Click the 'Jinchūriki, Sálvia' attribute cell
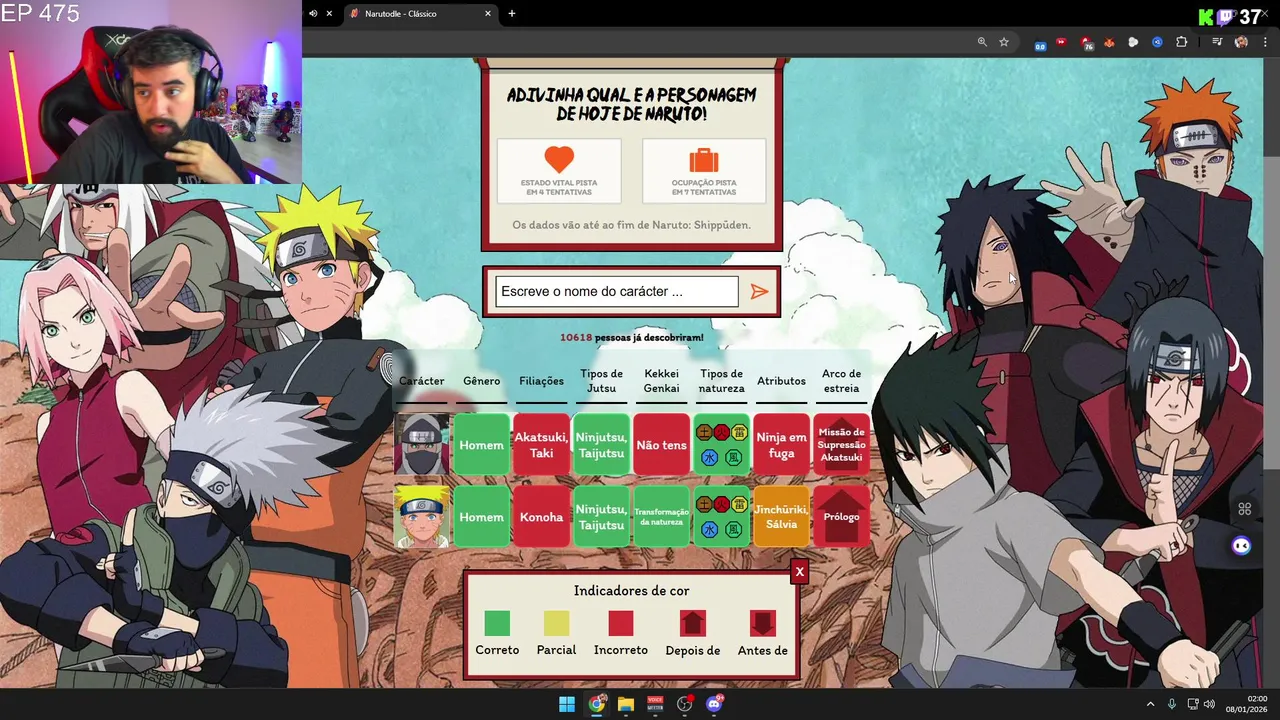 click(x=781, y=517)
